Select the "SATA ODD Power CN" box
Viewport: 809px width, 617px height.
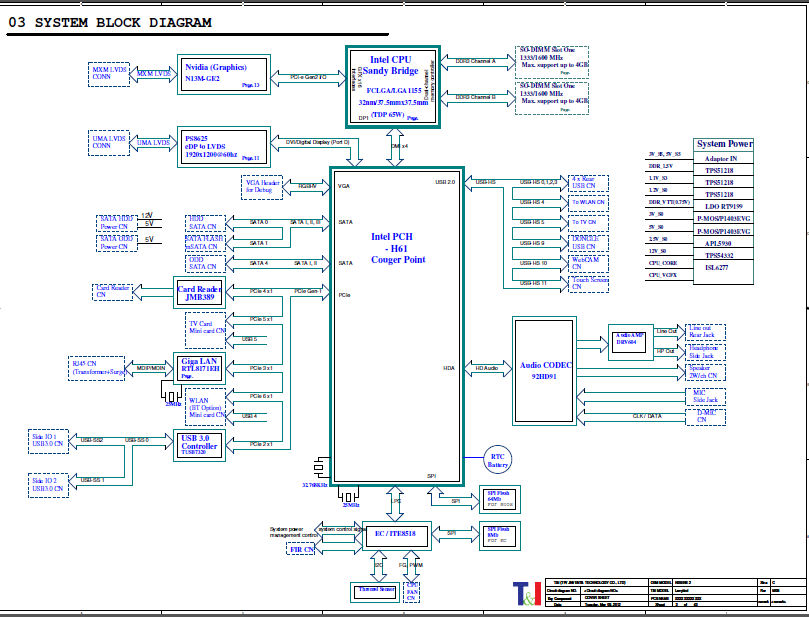117,243
